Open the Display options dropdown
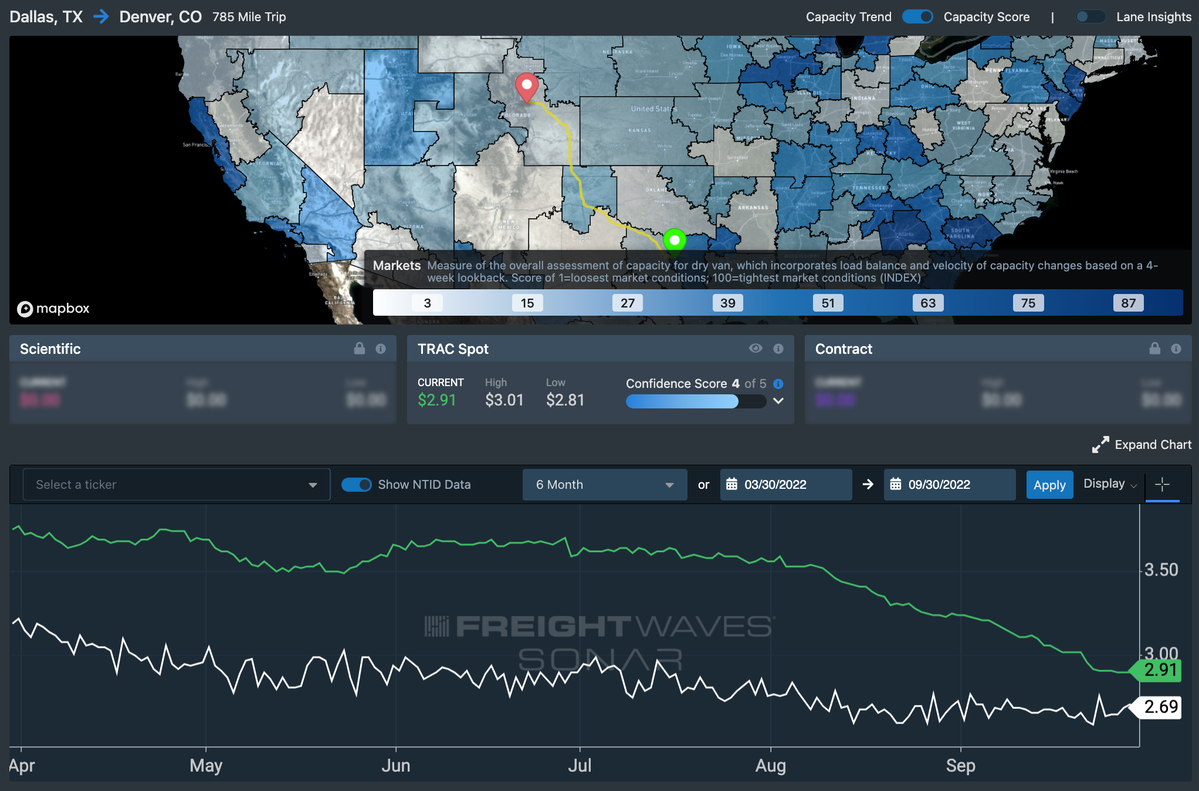Viewport: 1199px width, 791px height. (1110, 483)
